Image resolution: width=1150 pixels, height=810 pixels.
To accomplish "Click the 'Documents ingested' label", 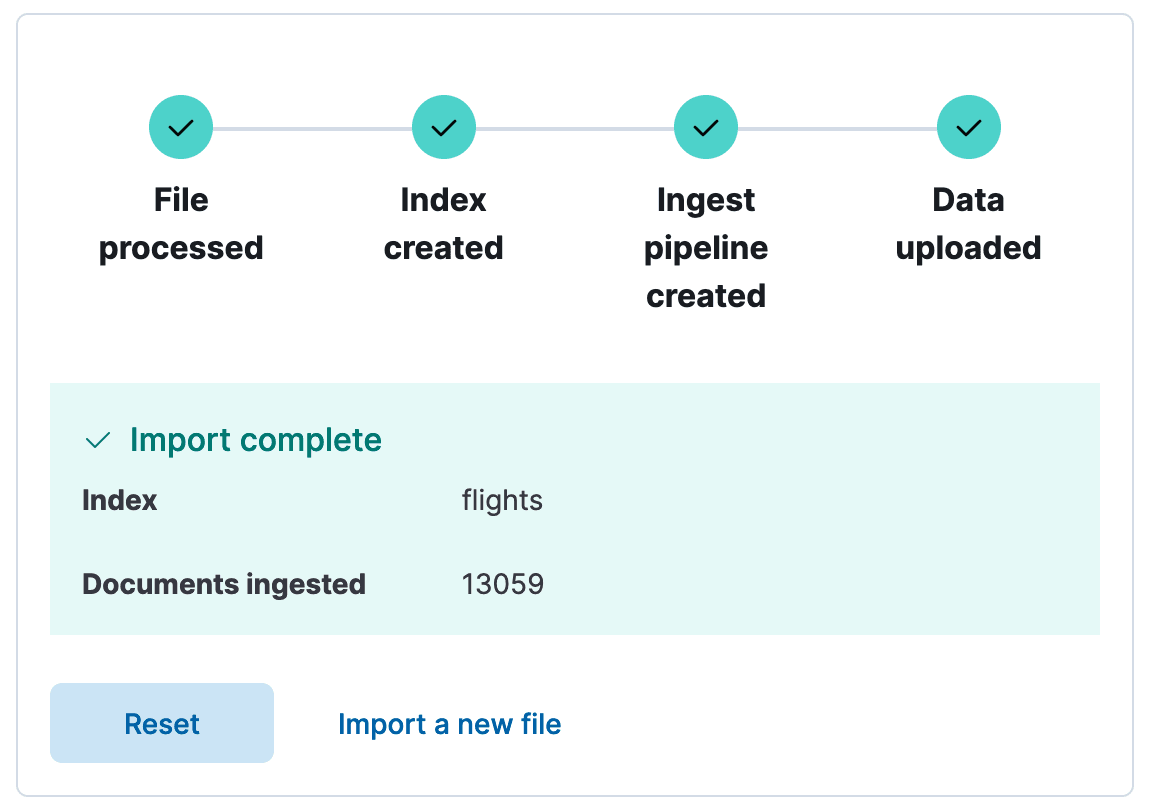I will [x=223, y=584].
